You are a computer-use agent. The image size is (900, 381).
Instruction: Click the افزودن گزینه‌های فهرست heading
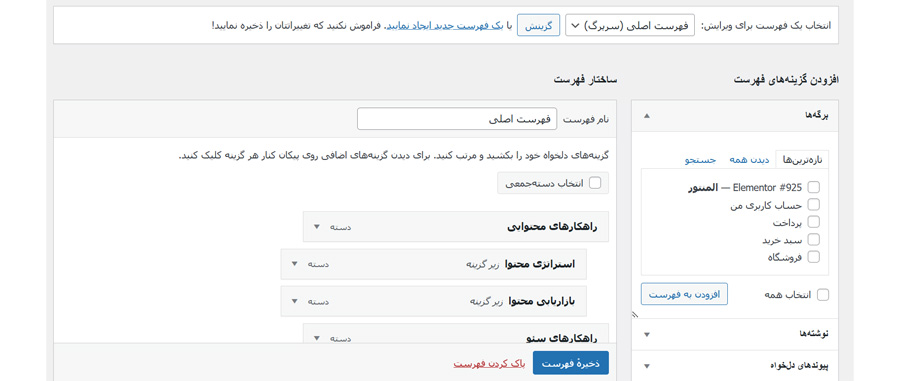coord(787,80)
